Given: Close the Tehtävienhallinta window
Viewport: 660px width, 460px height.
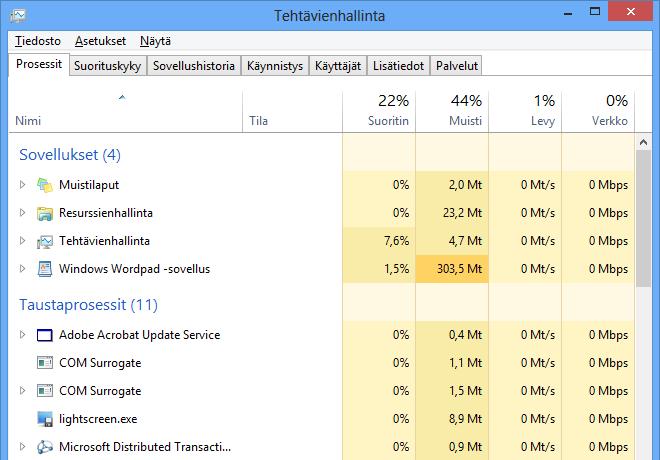Looking at the screenshot, I should (x=631, y=11).
